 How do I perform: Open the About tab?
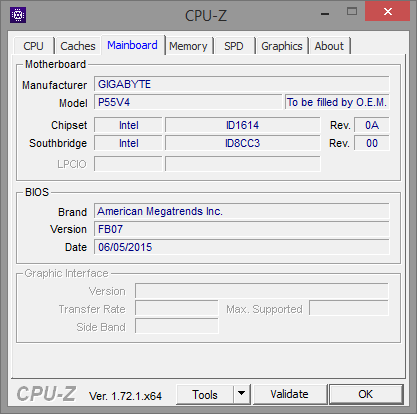tap(329, 46)
